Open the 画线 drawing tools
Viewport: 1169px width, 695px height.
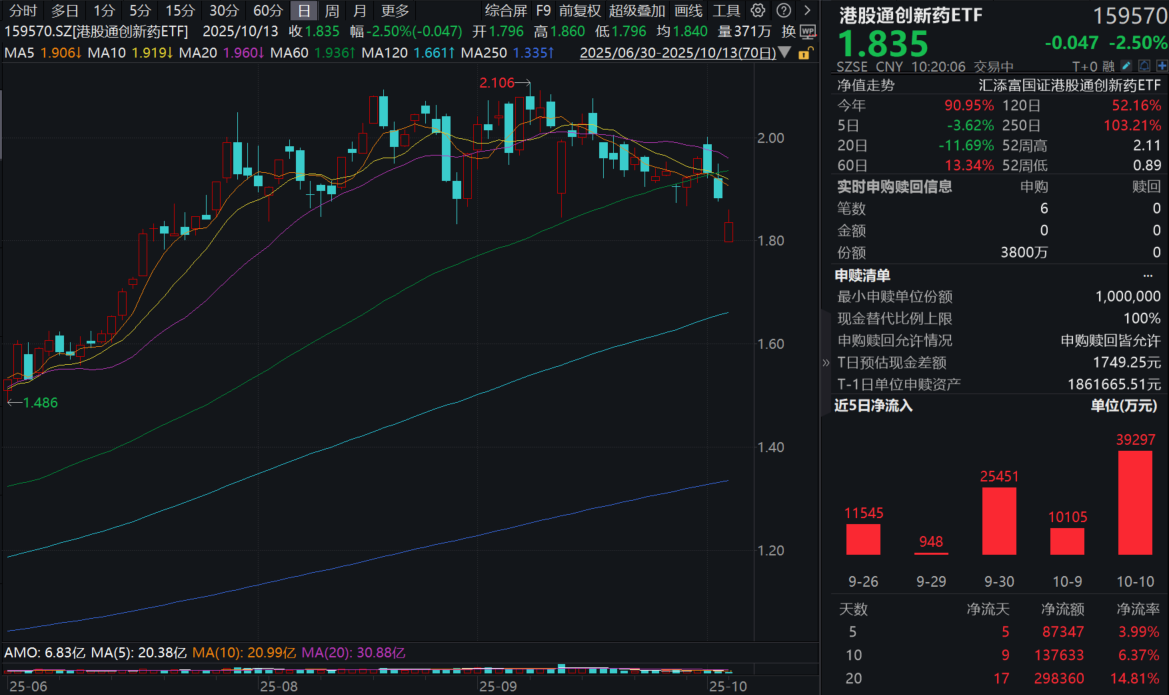coord(688,11)
